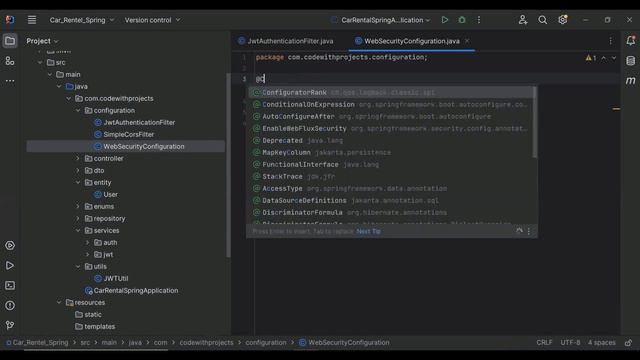Viewport: 640px width, 360px height.
Task: Run CarRentalSpringApplication with play button
Action: pos(444,20)
